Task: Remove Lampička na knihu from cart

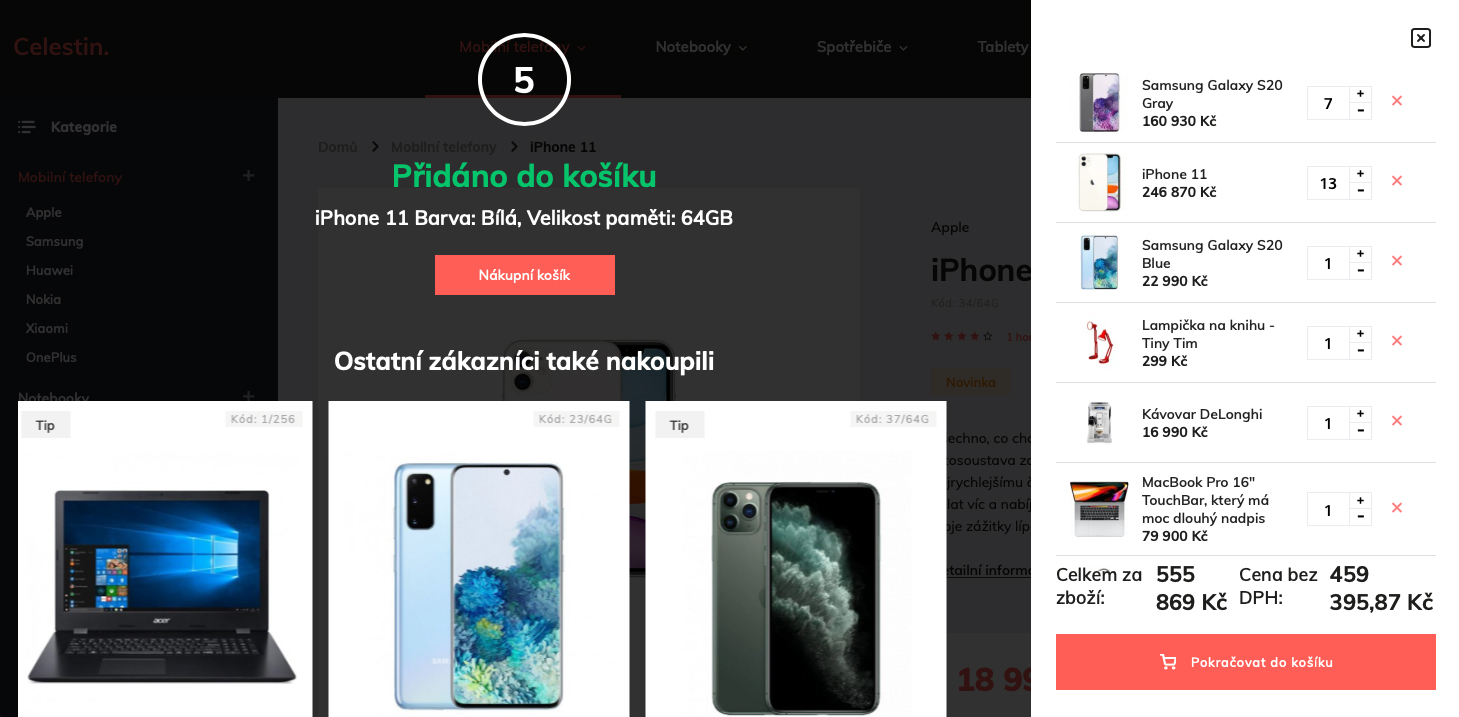Action: click(x=1397, y=341)
